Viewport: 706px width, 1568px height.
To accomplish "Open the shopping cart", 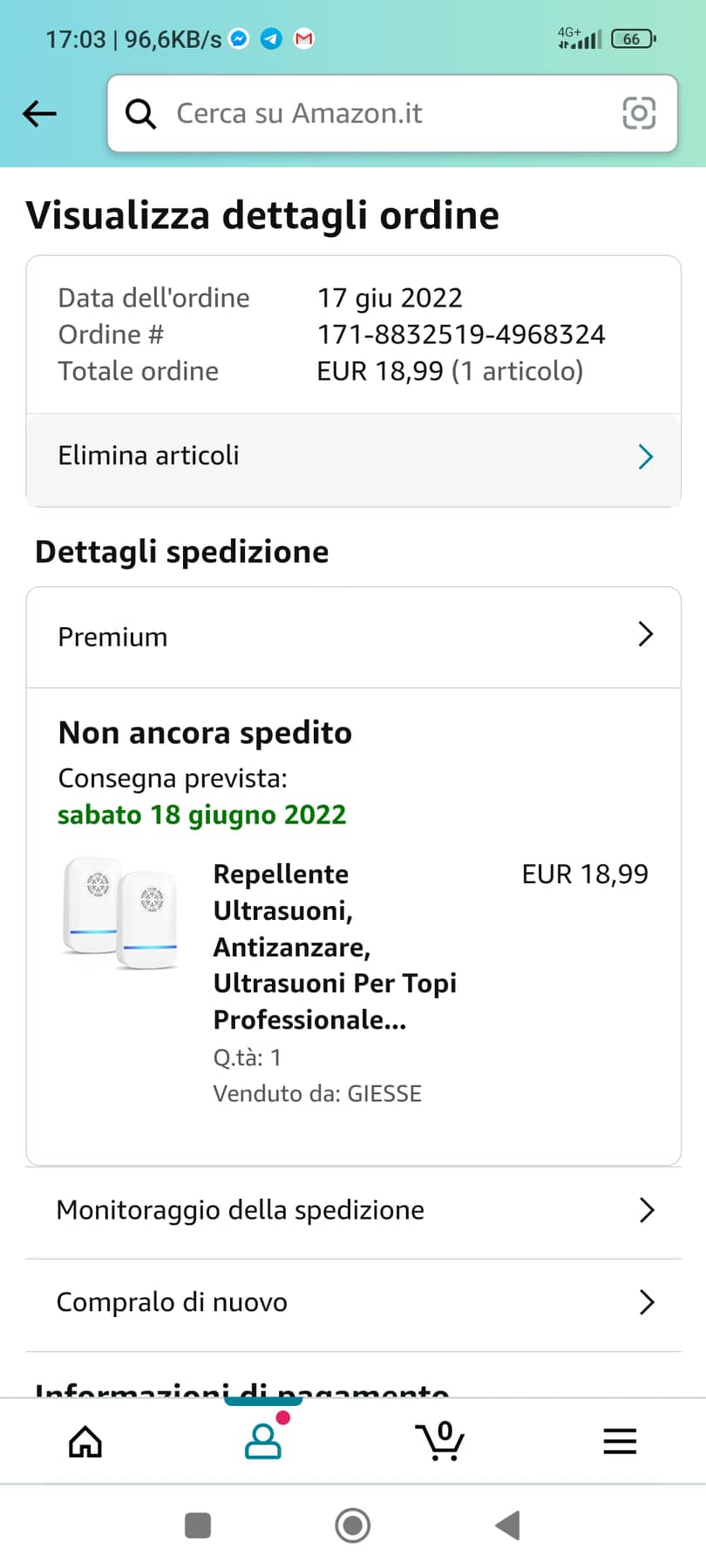I will (441, 1442).
